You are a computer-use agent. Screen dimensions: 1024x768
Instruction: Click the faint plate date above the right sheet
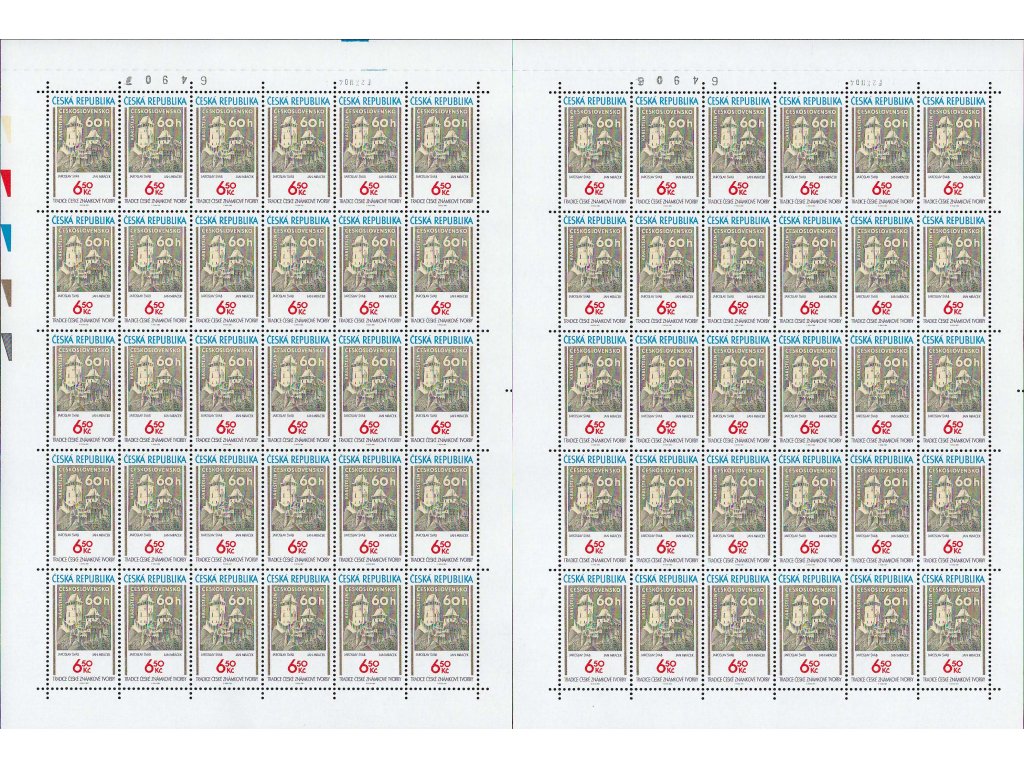[866, 83]
